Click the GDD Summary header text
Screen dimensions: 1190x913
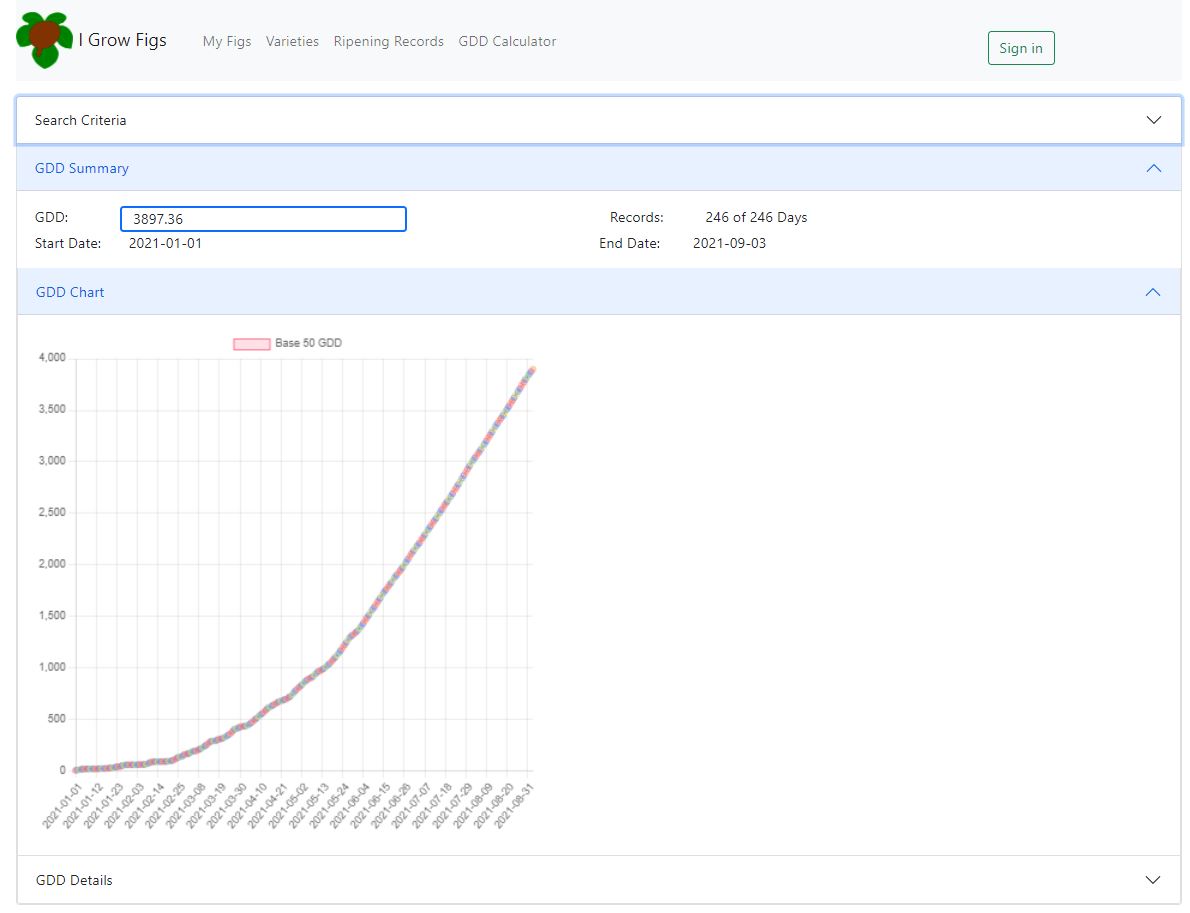coord(81,168)
